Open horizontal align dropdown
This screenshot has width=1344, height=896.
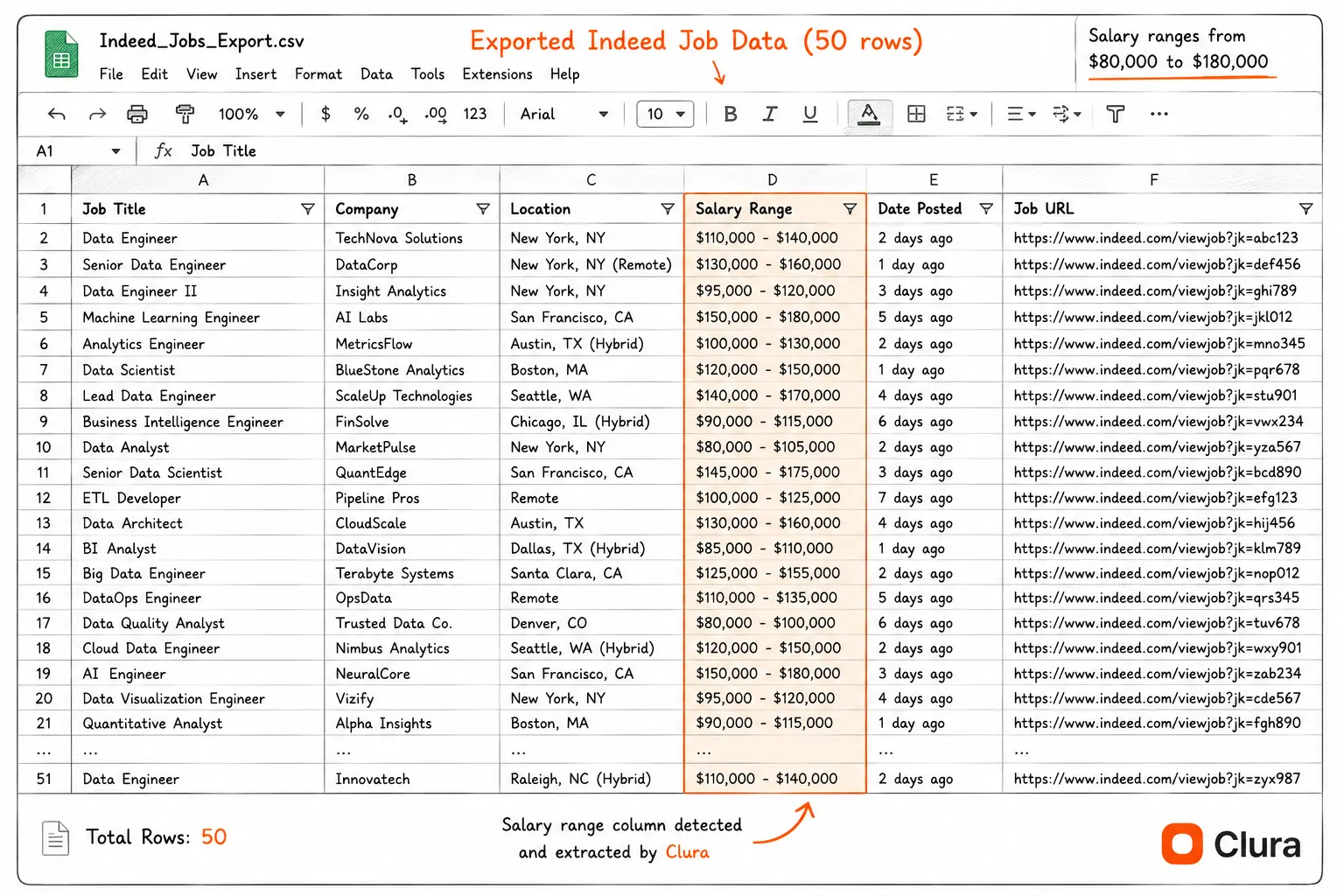(1021, 114)
